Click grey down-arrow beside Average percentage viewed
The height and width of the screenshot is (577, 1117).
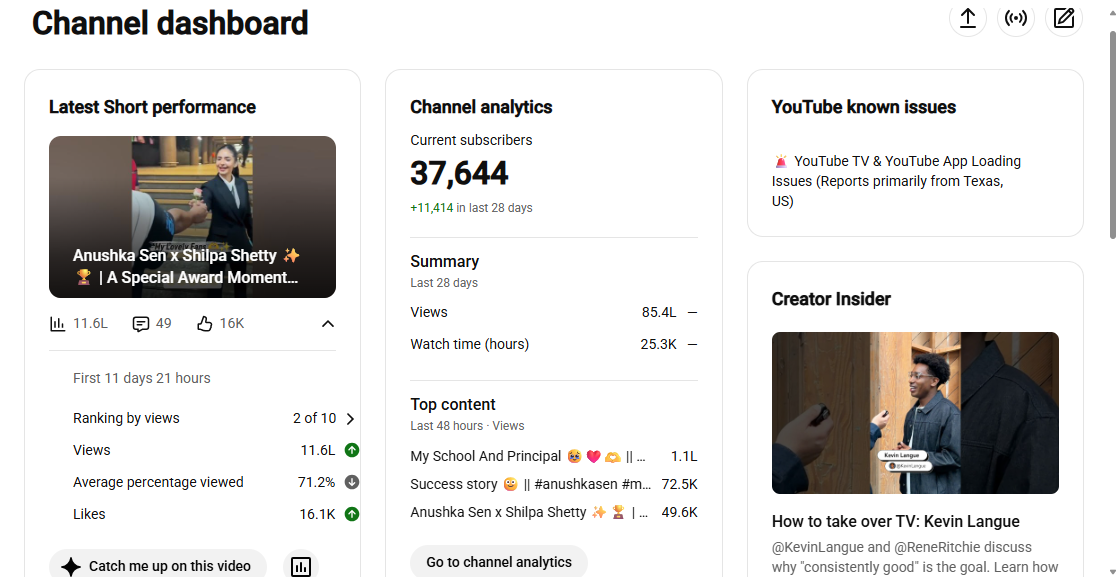point(351,482)
